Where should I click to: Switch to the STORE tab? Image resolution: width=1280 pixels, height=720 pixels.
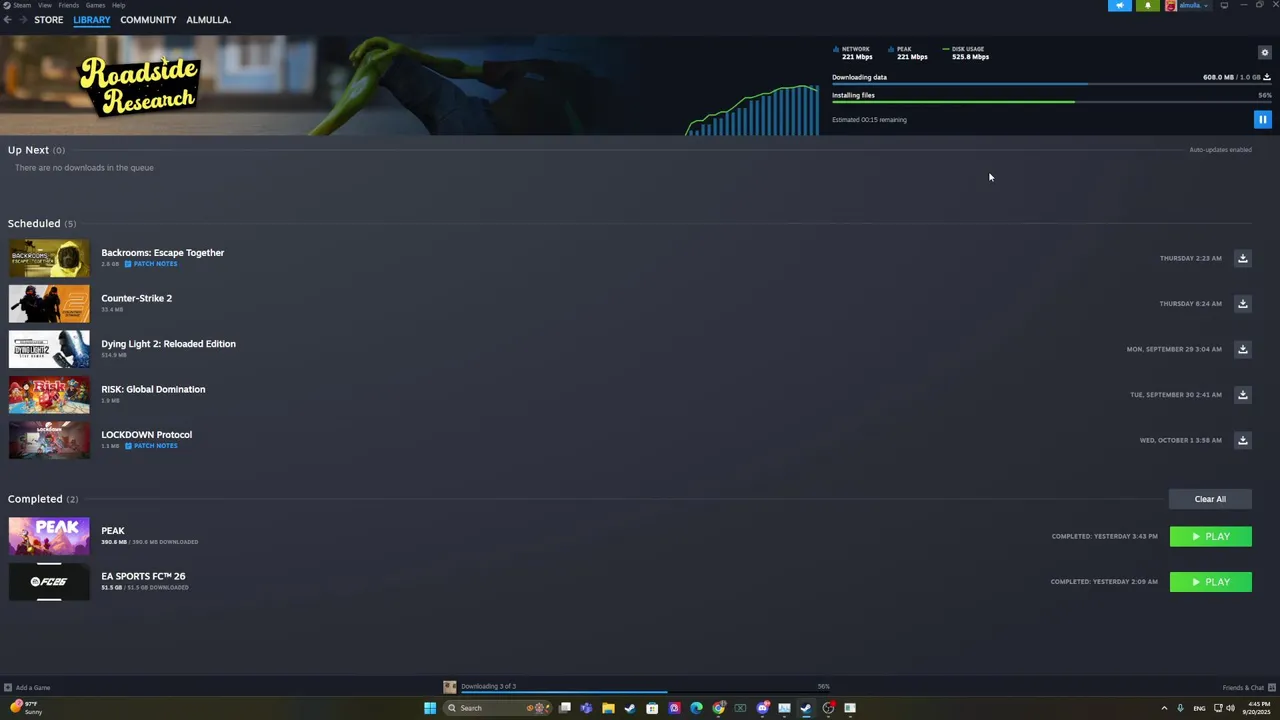(x=48, y=20)
